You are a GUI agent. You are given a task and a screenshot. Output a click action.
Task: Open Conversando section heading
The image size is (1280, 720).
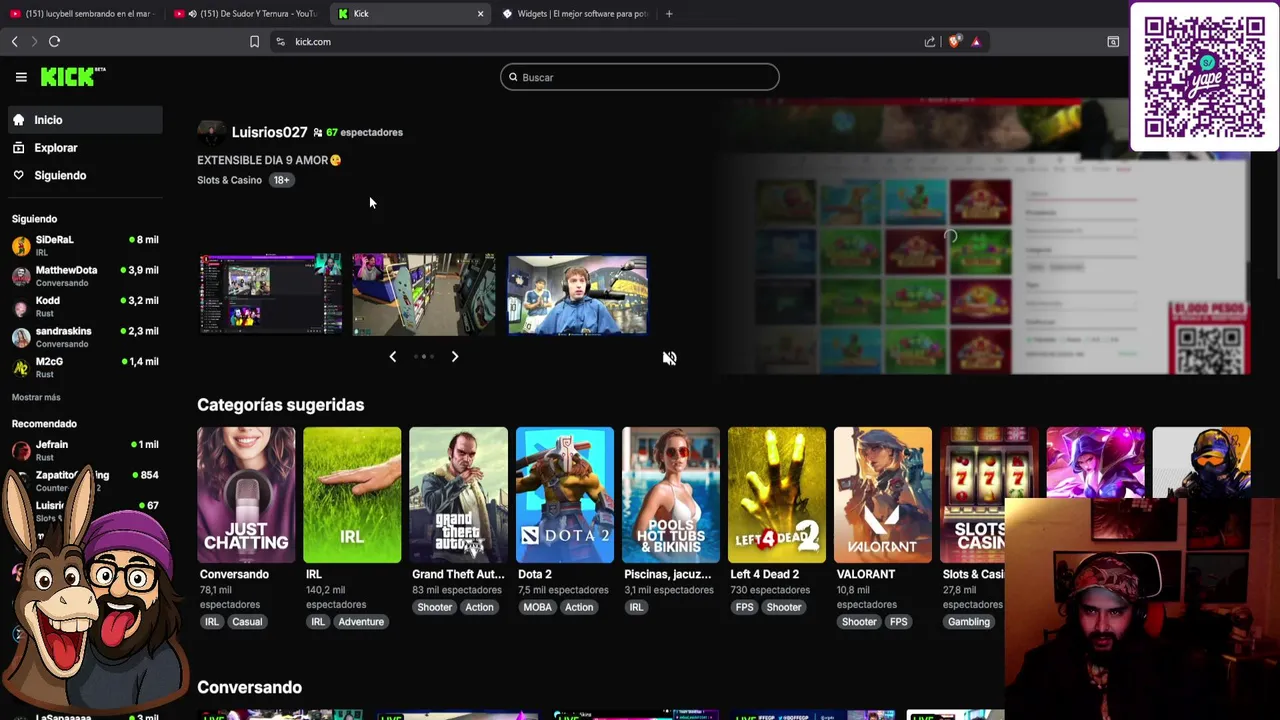tap(249, 687)
